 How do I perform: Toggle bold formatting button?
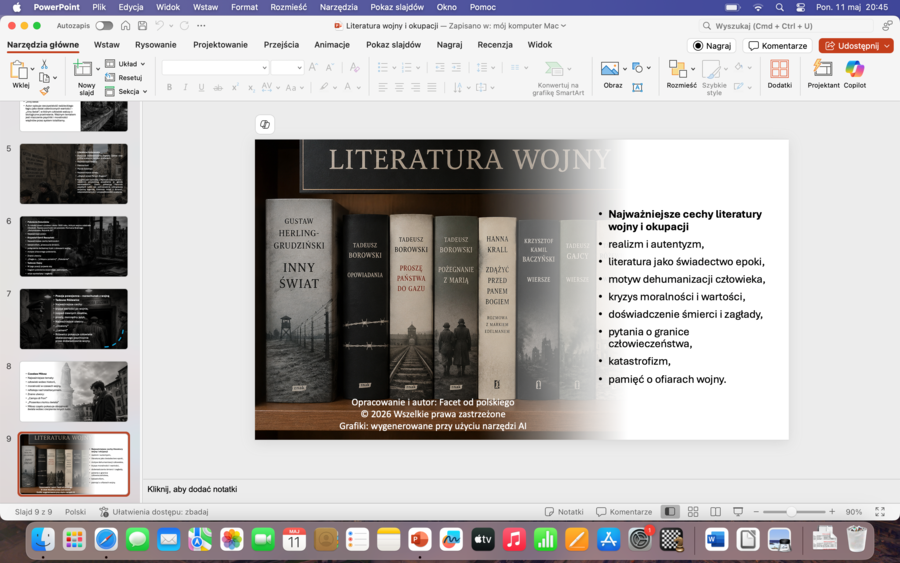pos(169,87)
